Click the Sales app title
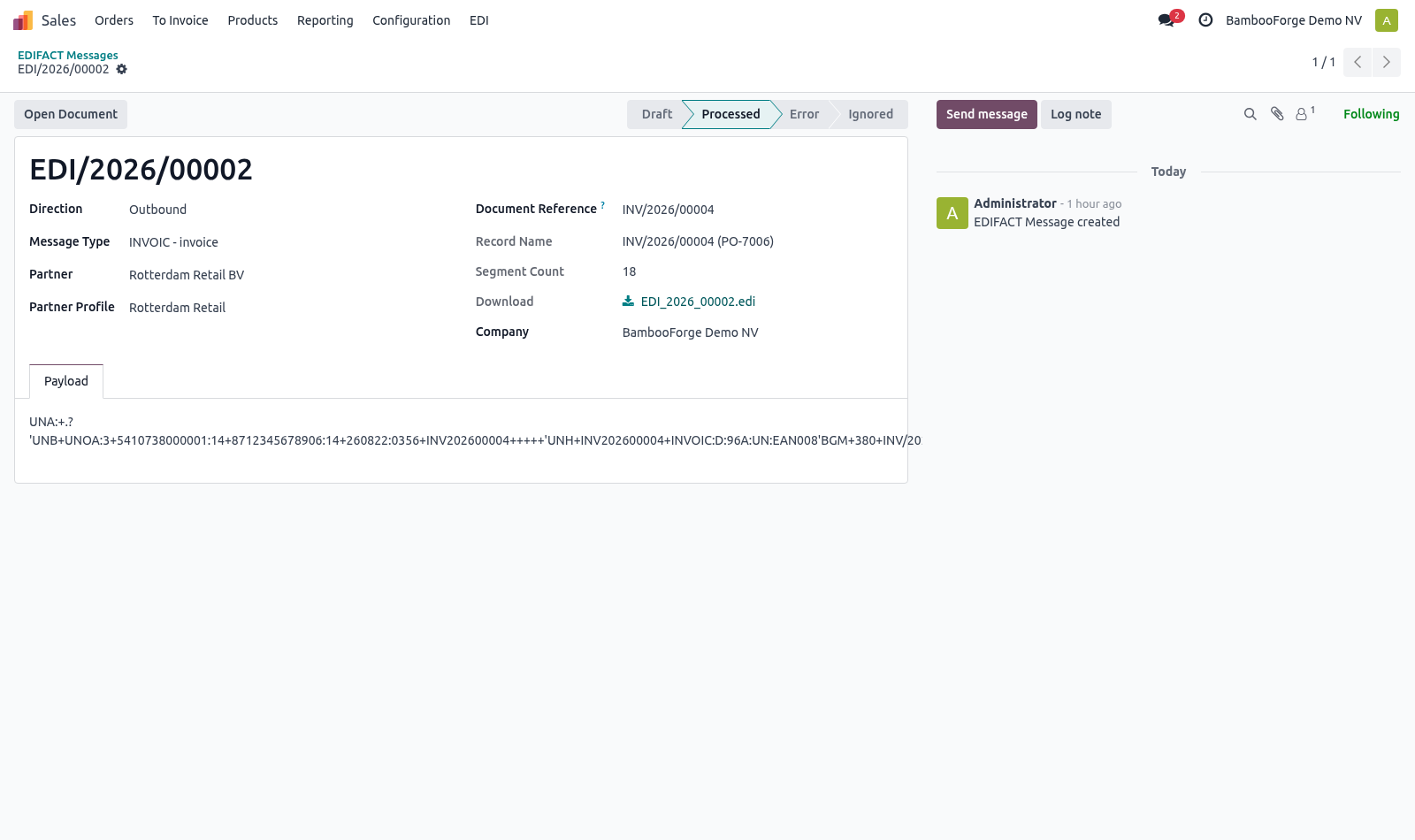This screenshot has width=1415, height=840. pos(58,20)
